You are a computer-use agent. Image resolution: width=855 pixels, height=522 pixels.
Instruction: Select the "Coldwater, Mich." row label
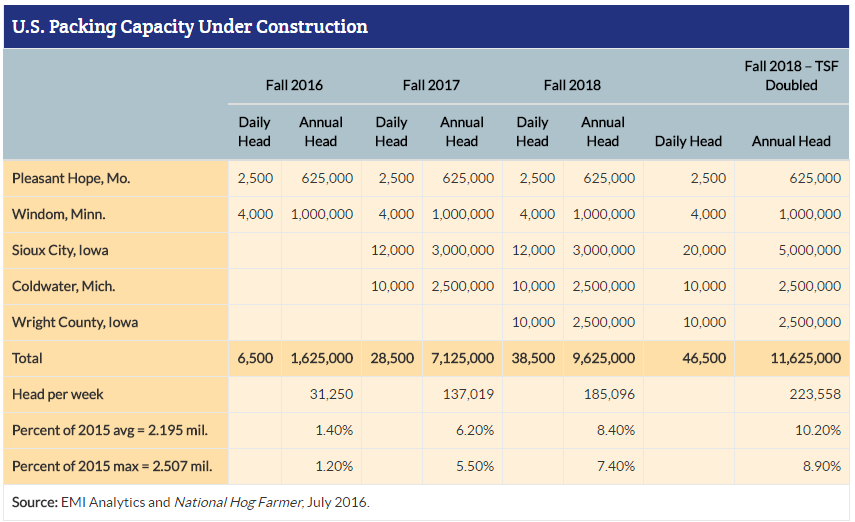coord(63,286)
